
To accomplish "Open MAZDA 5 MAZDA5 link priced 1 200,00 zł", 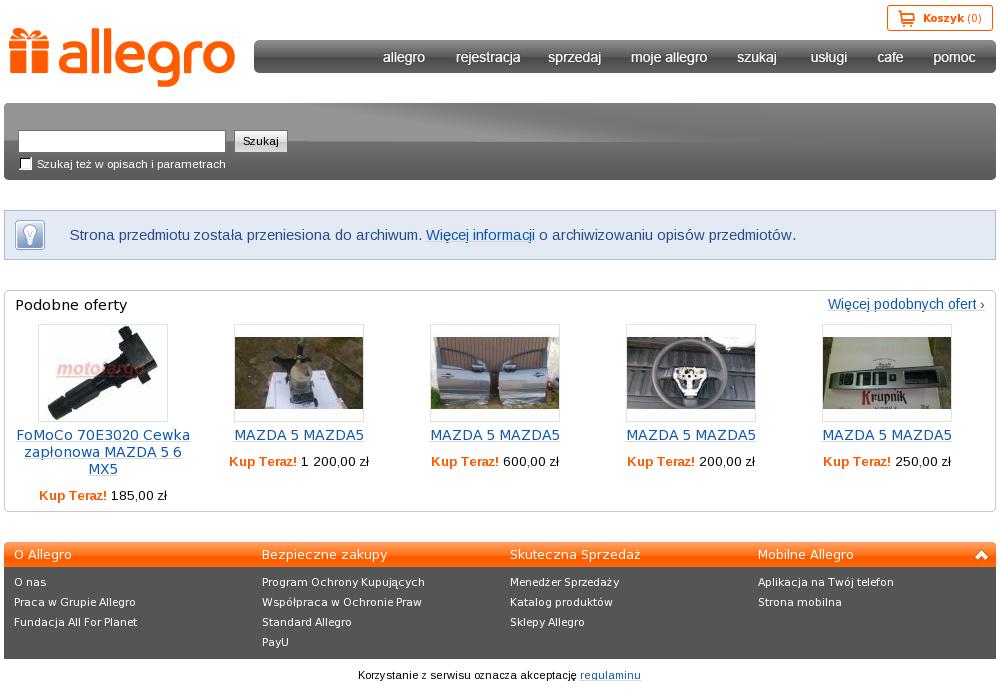I will (299, 435).
